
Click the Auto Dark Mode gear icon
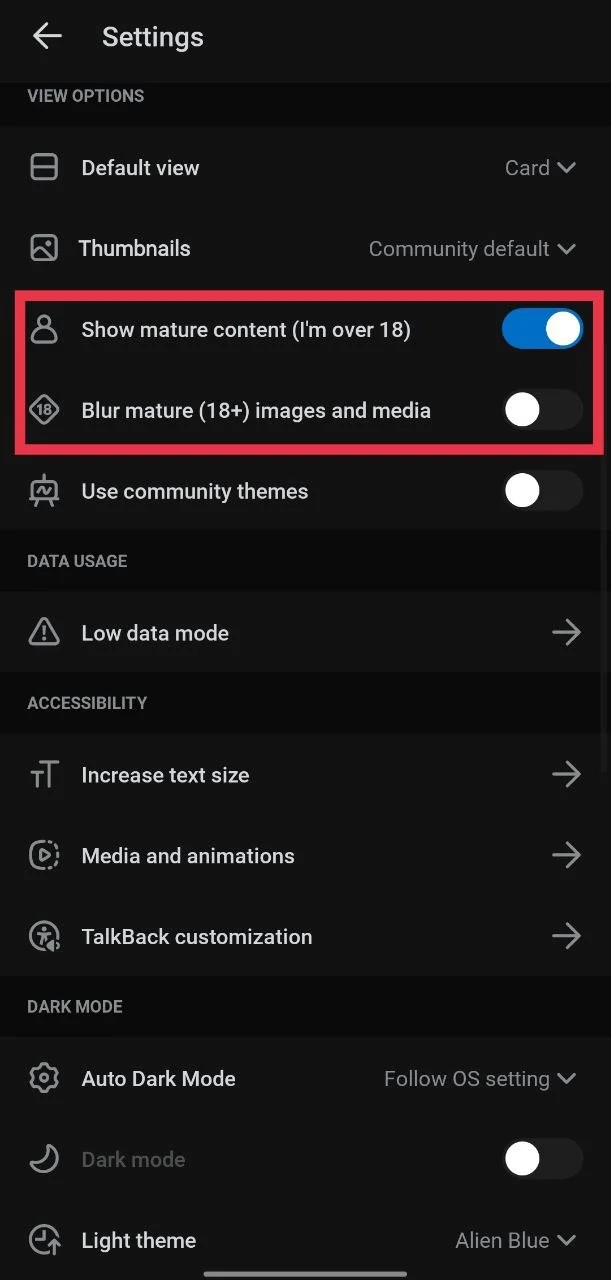pos(44,1078)
